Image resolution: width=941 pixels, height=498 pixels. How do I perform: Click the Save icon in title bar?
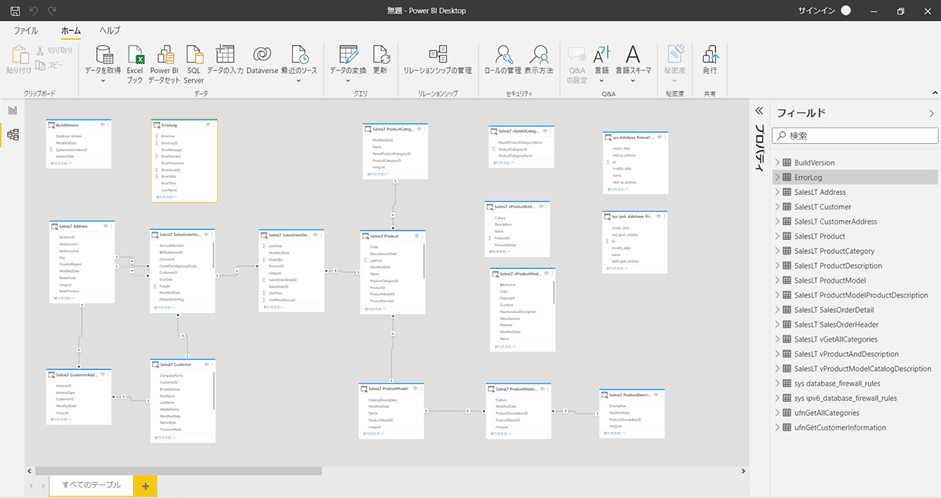(x=16, y=11)
